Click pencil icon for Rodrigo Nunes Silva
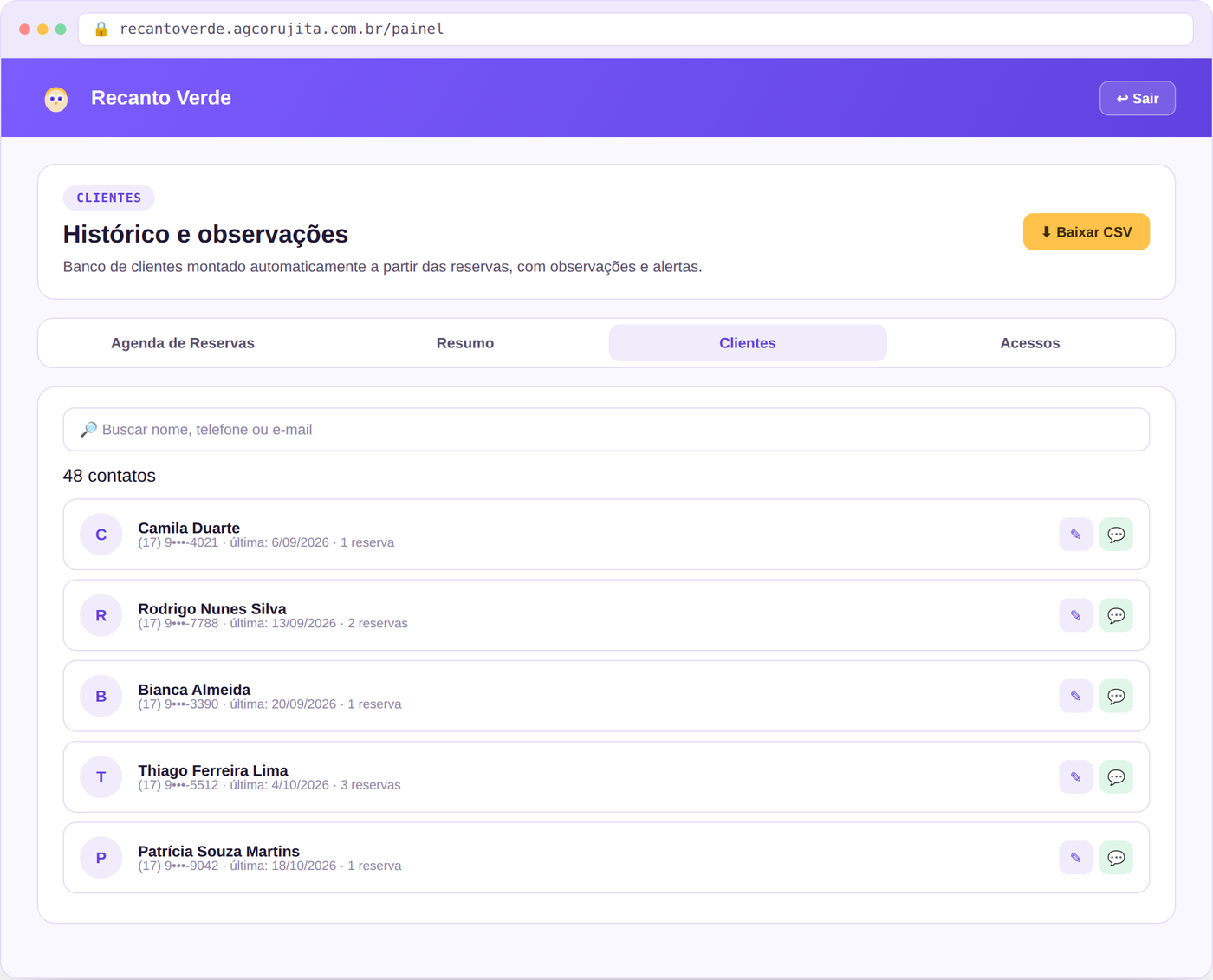Image resolution: width=1213 pixels, height=980 pixels. pos(1075,615)
